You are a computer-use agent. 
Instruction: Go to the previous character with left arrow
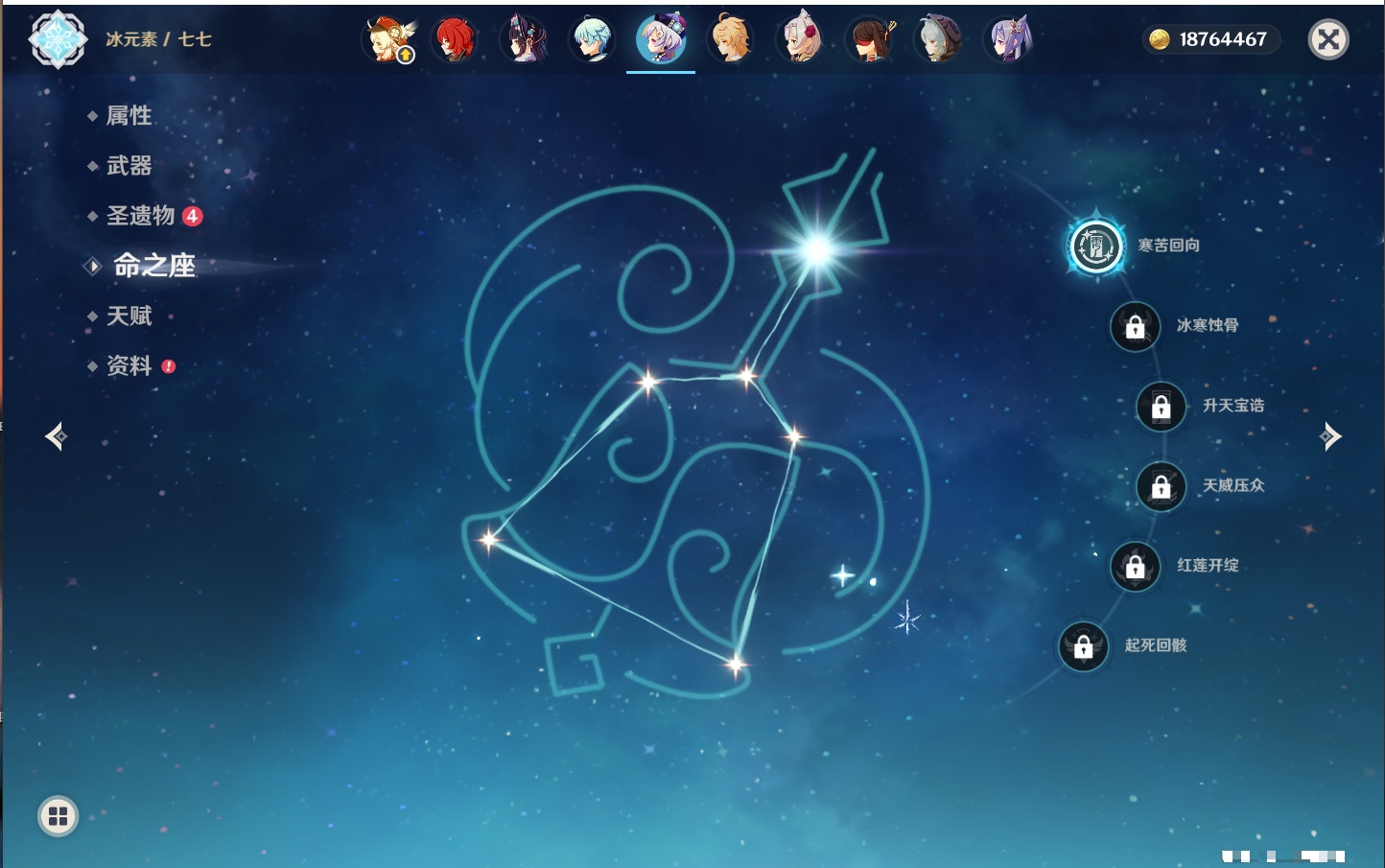pos(56,436)
